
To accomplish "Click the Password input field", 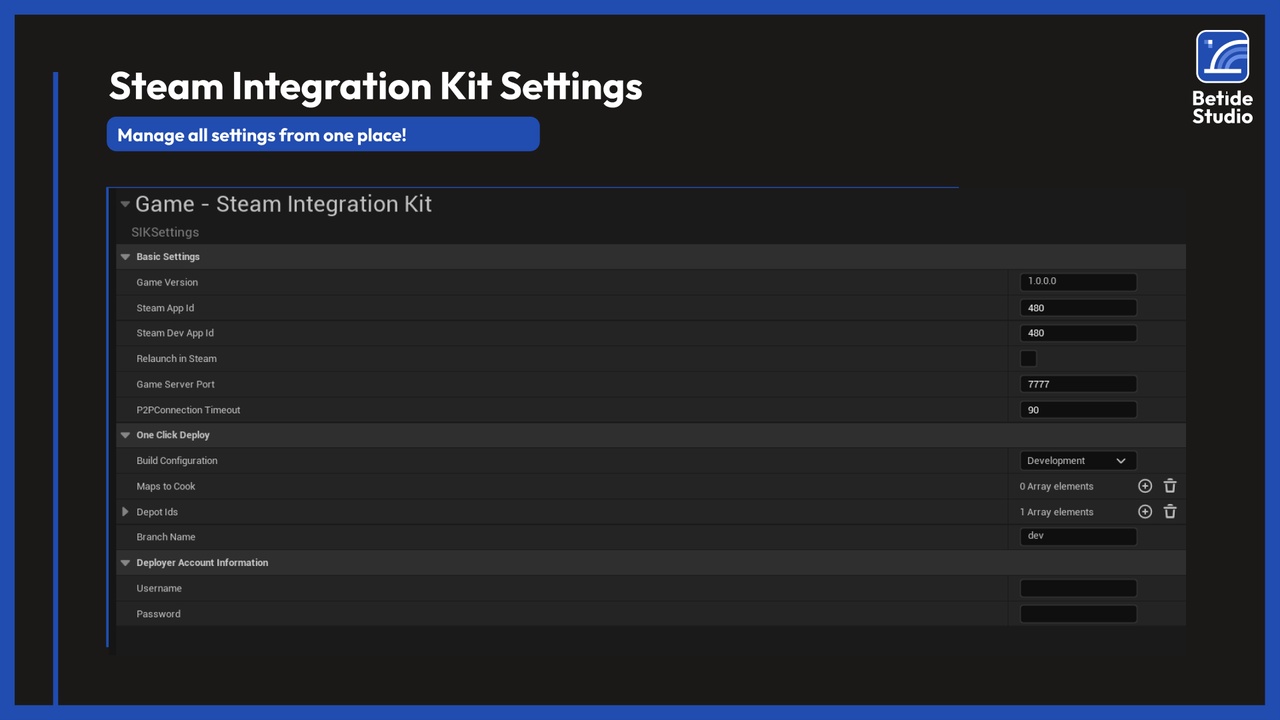I will [x=1077, y=613].
